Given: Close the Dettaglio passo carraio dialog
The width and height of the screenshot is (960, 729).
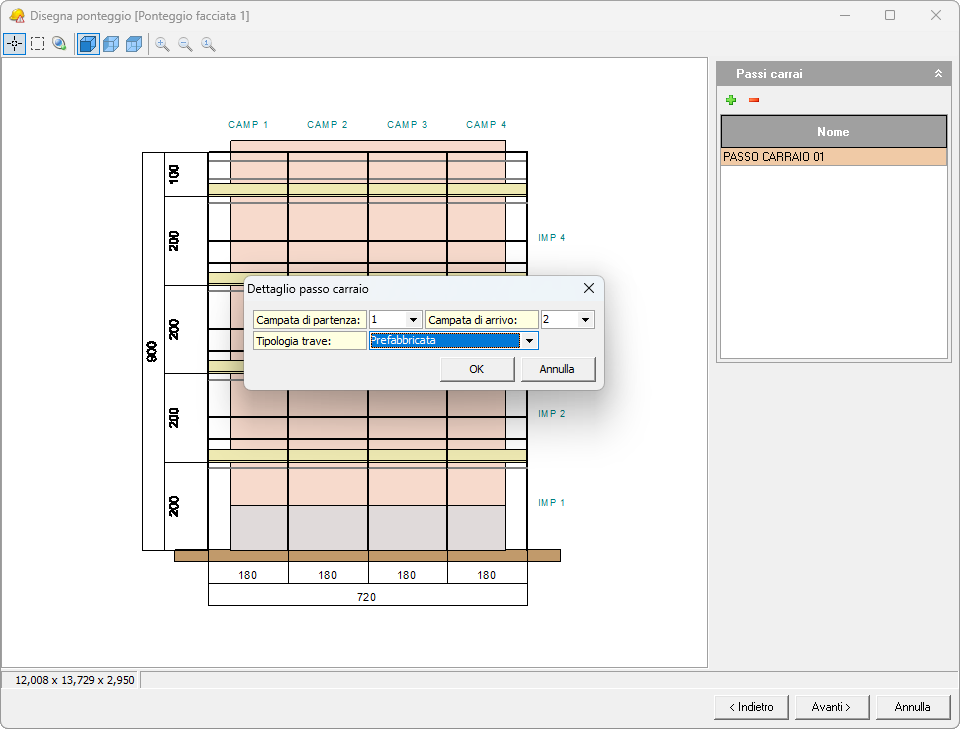Looking at the screenshot, I should 589,288.
